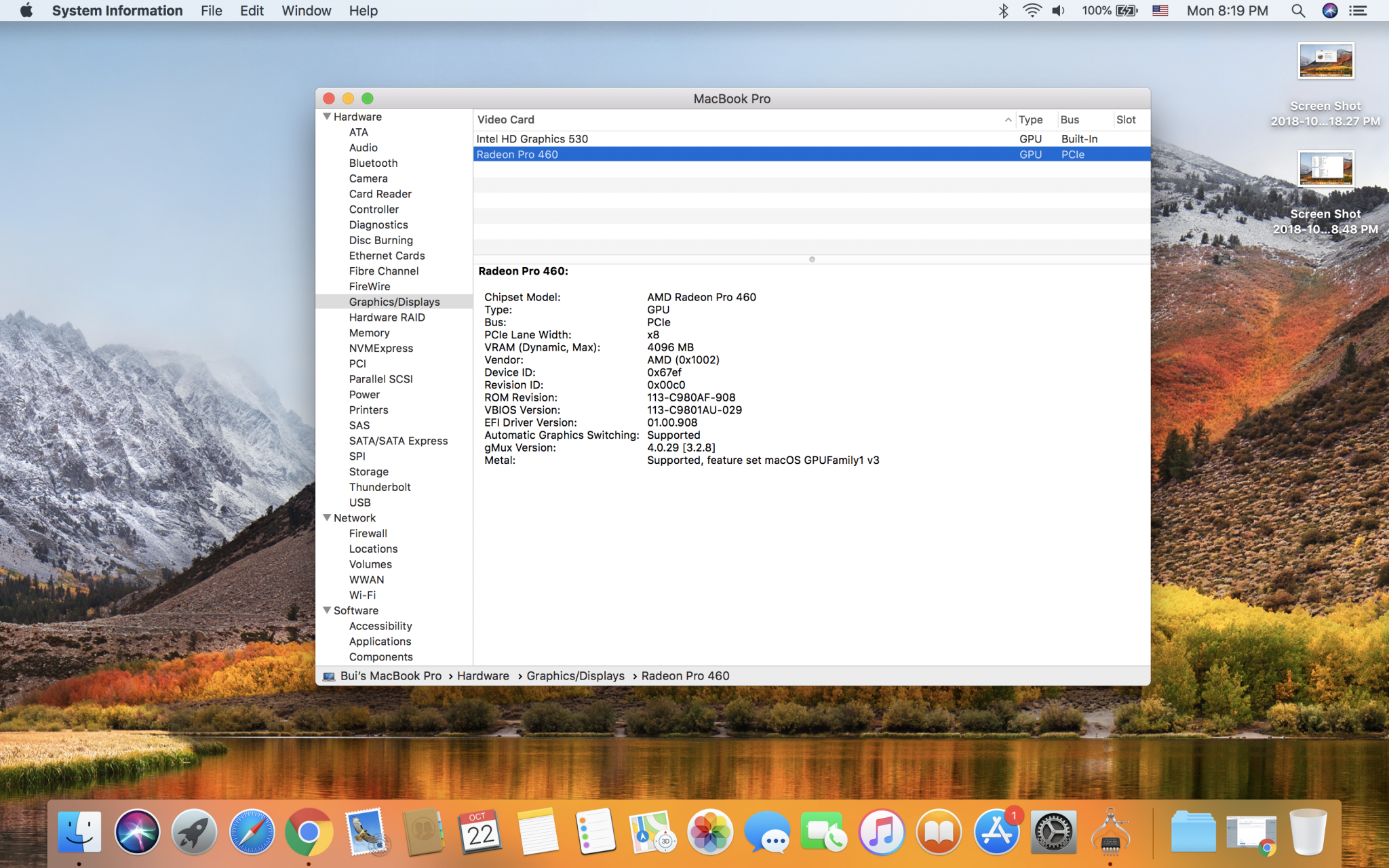The image size is (1389, 868).
Task: Click the System Information chip dock icon
Action: (1110, 832)
